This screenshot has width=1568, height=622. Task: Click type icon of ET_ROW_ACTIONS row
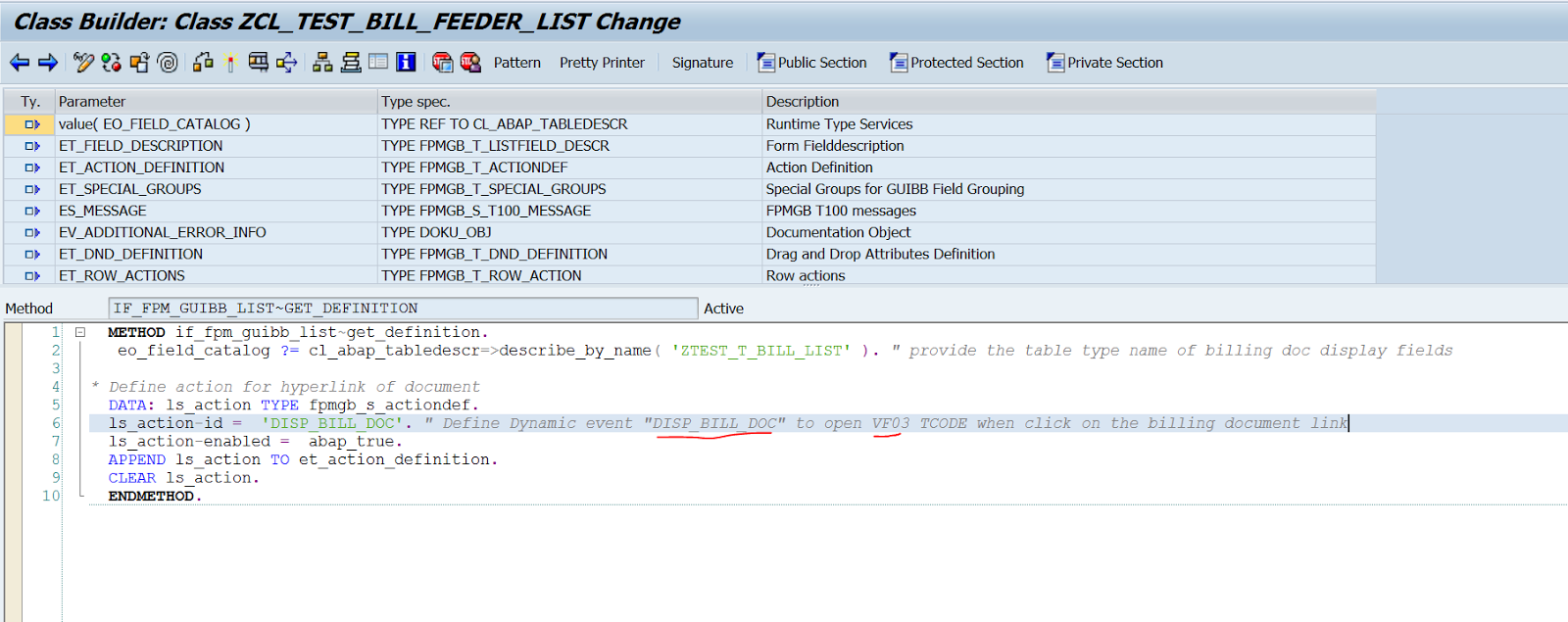tap(31, 275)
